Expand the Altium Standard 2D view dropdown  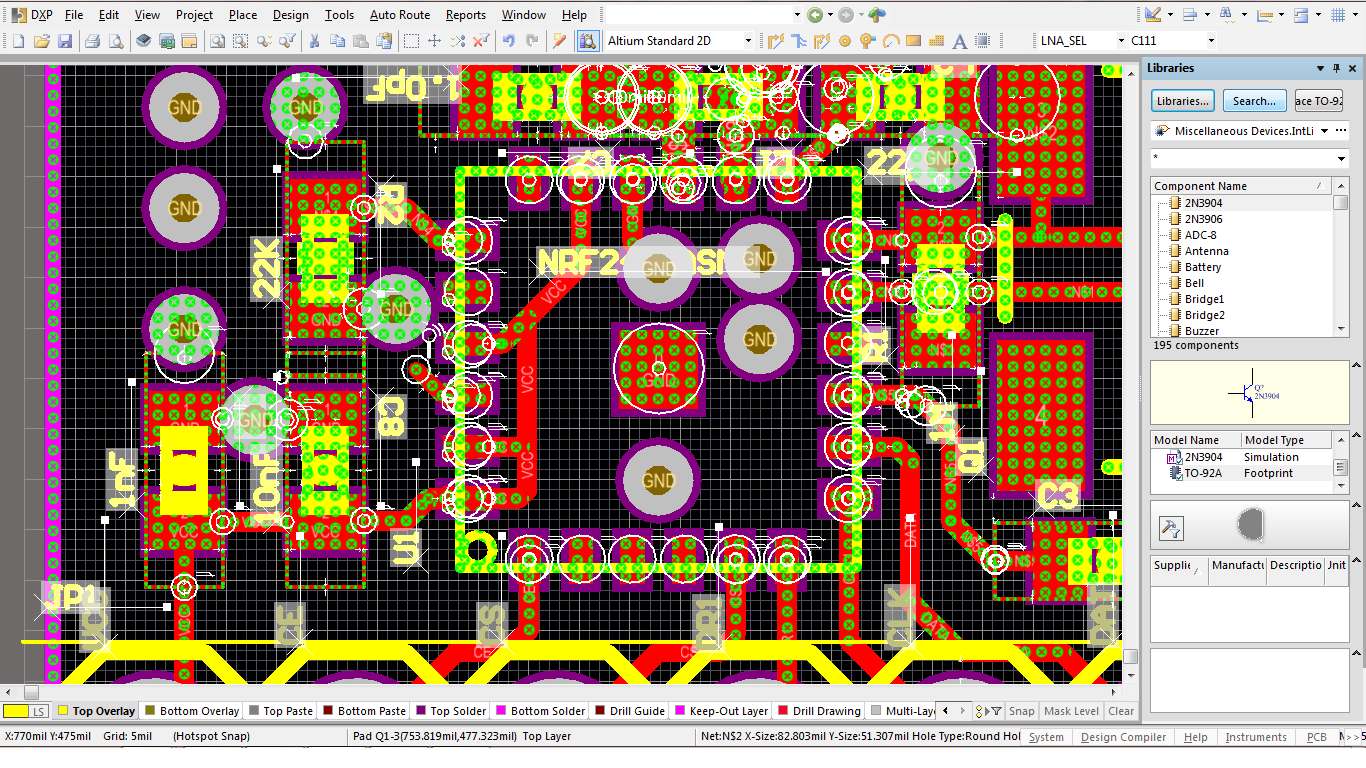tap(748, 41)
